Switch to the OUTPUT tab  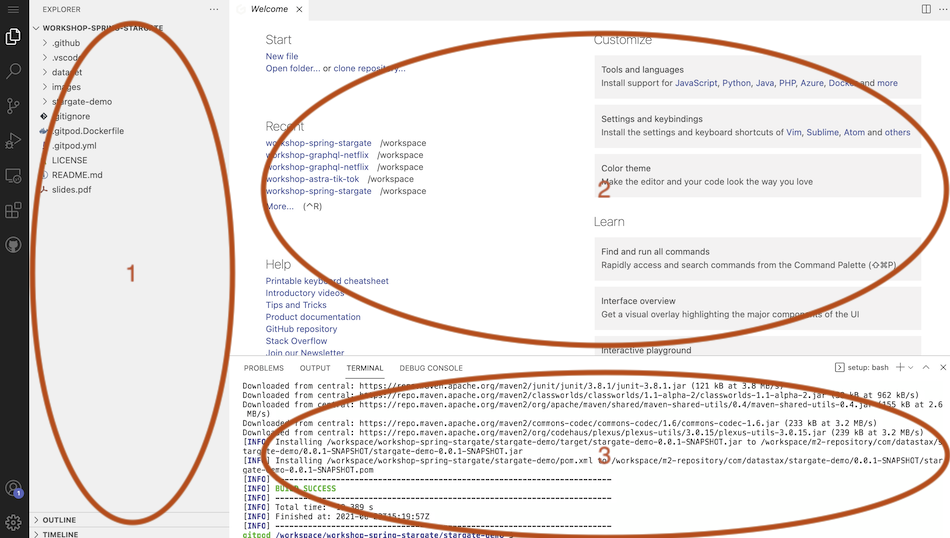coord(315,368)
